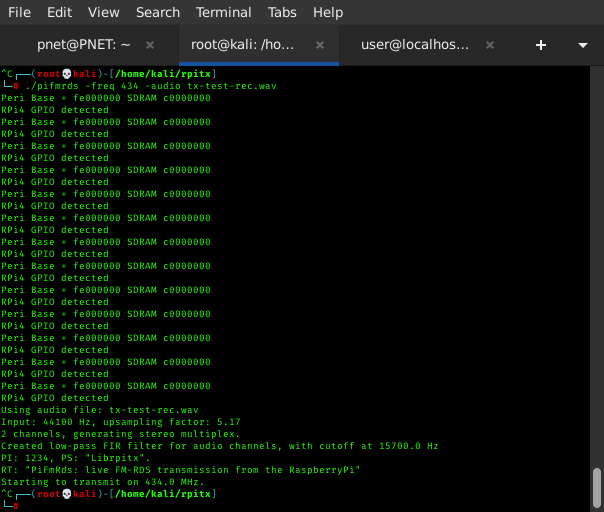The width and height of the screenshot is (604, 512).
Task: Close the root@kali tab
Action: pyautogui.click(x=320, y=45)
